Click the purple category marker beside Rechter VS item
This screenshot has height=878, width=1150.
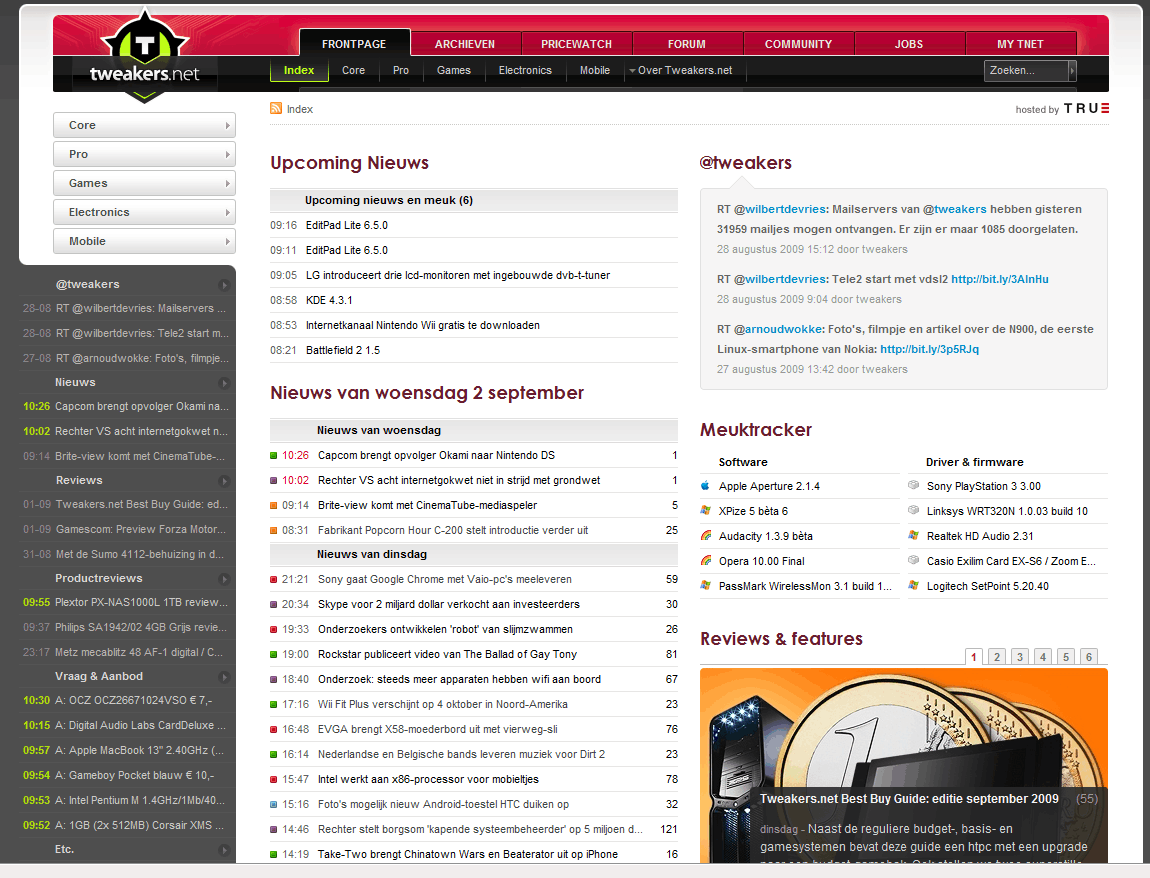pos(274,480)
